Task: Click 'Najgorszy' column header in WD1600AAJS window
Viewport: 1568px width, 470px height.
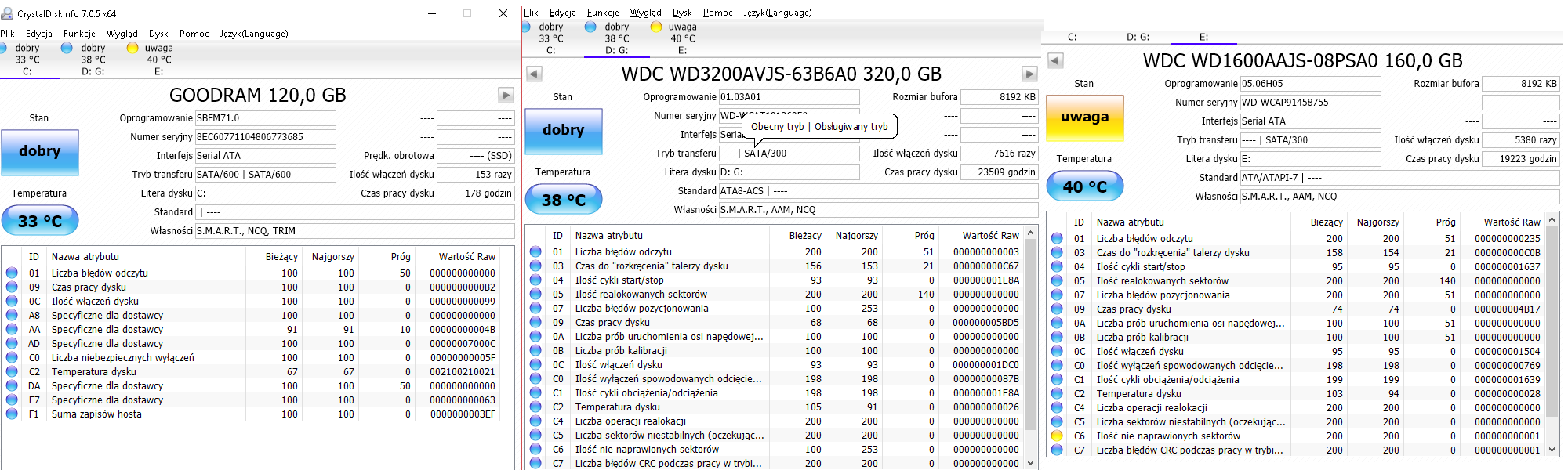Action: tap(1377, 222)
